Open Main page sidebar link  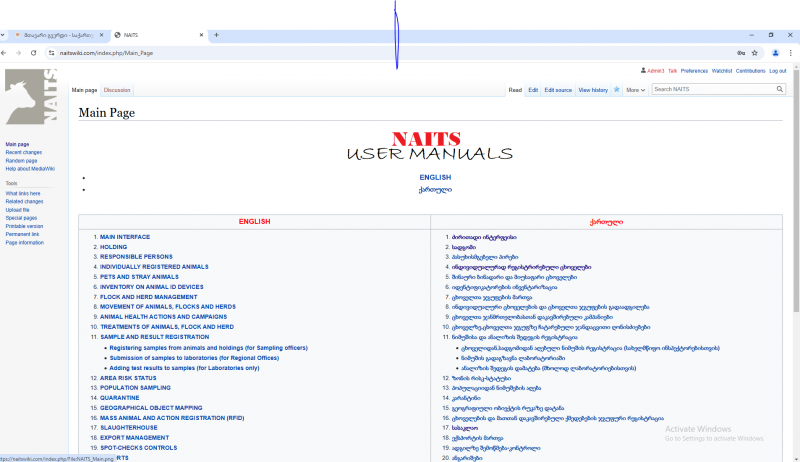tap(17, 144)
